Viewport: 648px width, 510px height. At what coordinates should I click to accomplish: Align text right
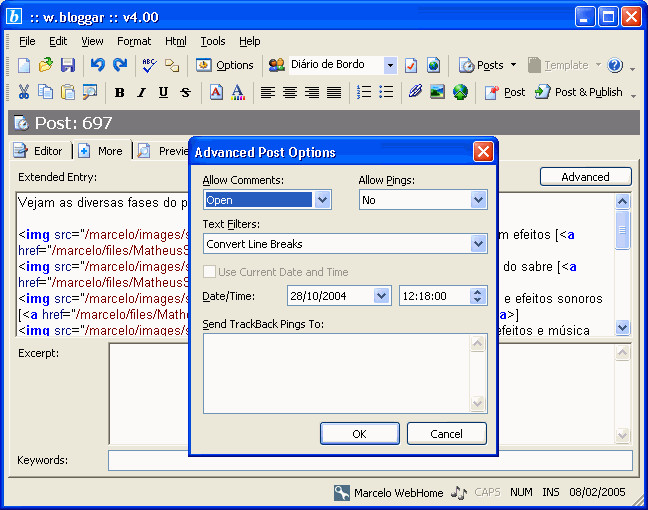[312, 92]
